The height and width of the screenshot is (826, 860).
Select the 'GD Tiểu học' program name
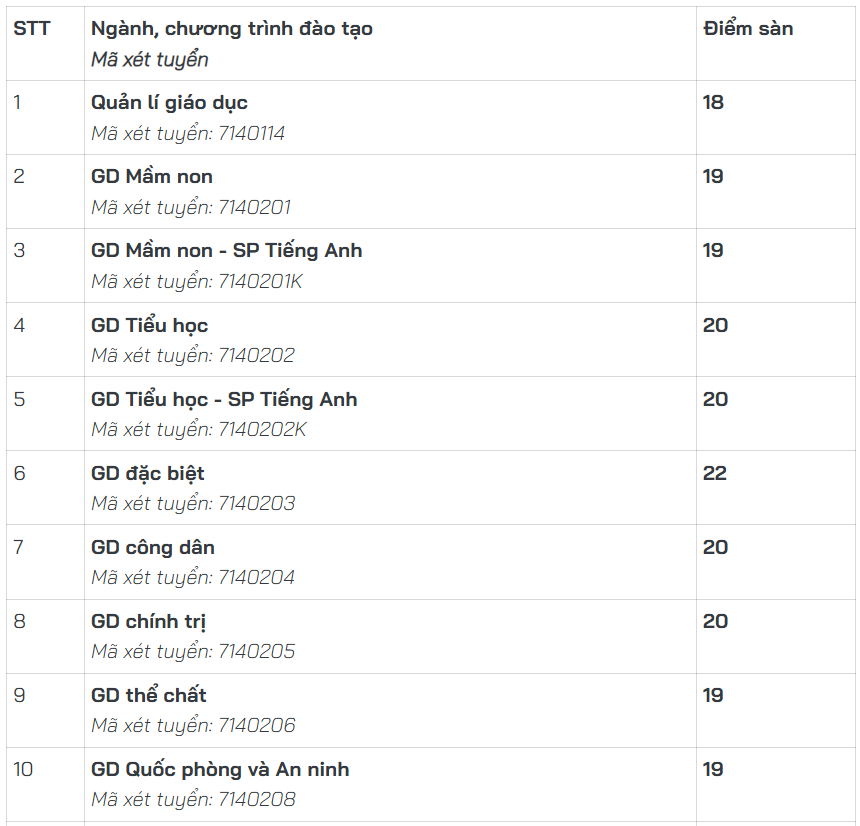[149, 325]
